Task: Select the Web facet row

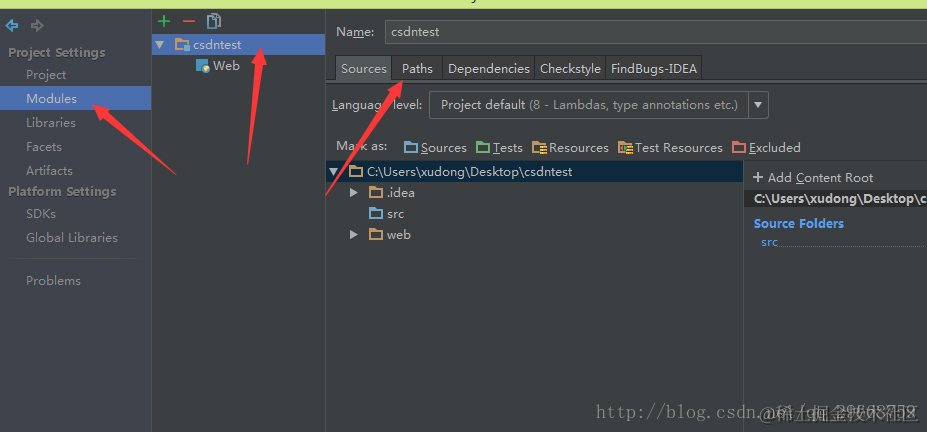Action: [238, 66]
